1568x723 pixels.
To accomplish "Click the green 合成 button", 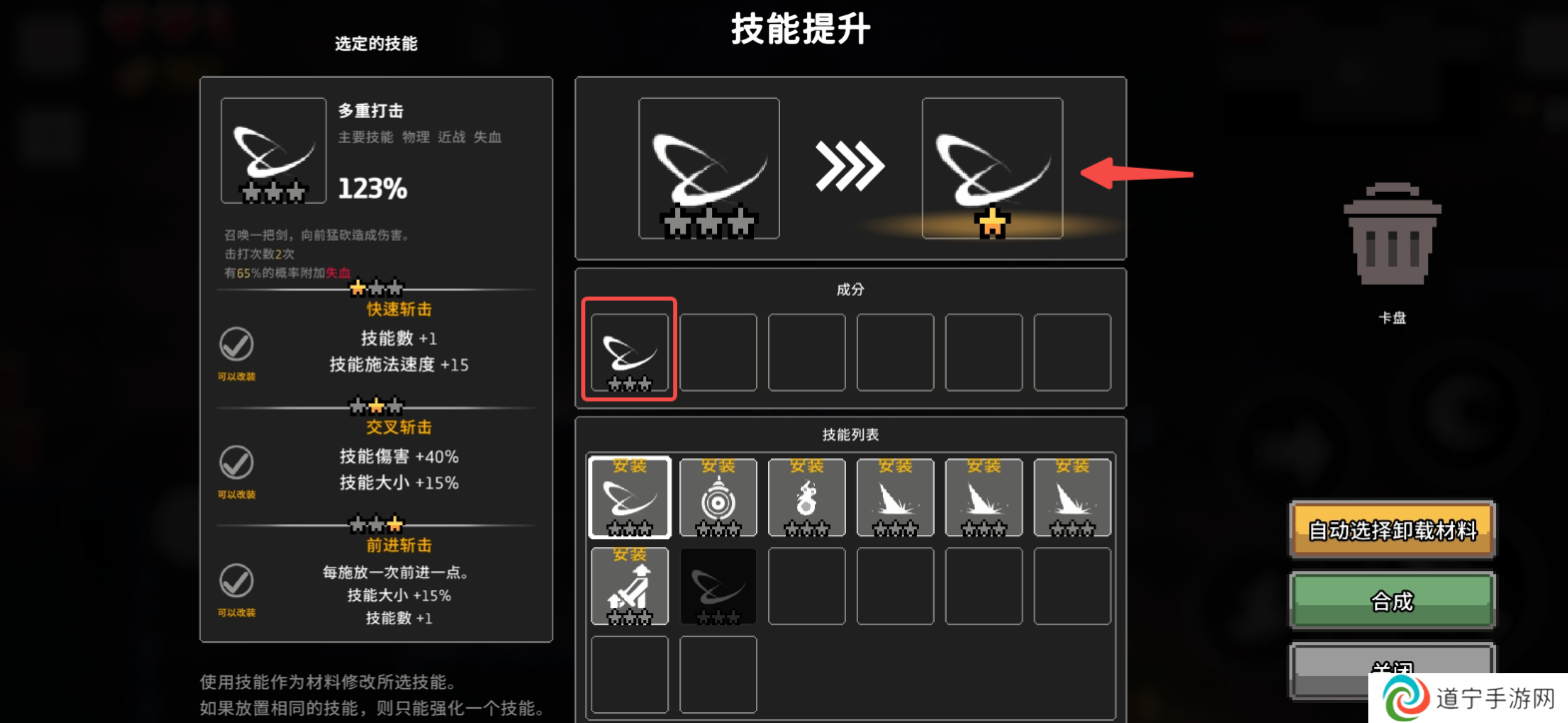I will pyautogui.click(x=1393, y=601).
